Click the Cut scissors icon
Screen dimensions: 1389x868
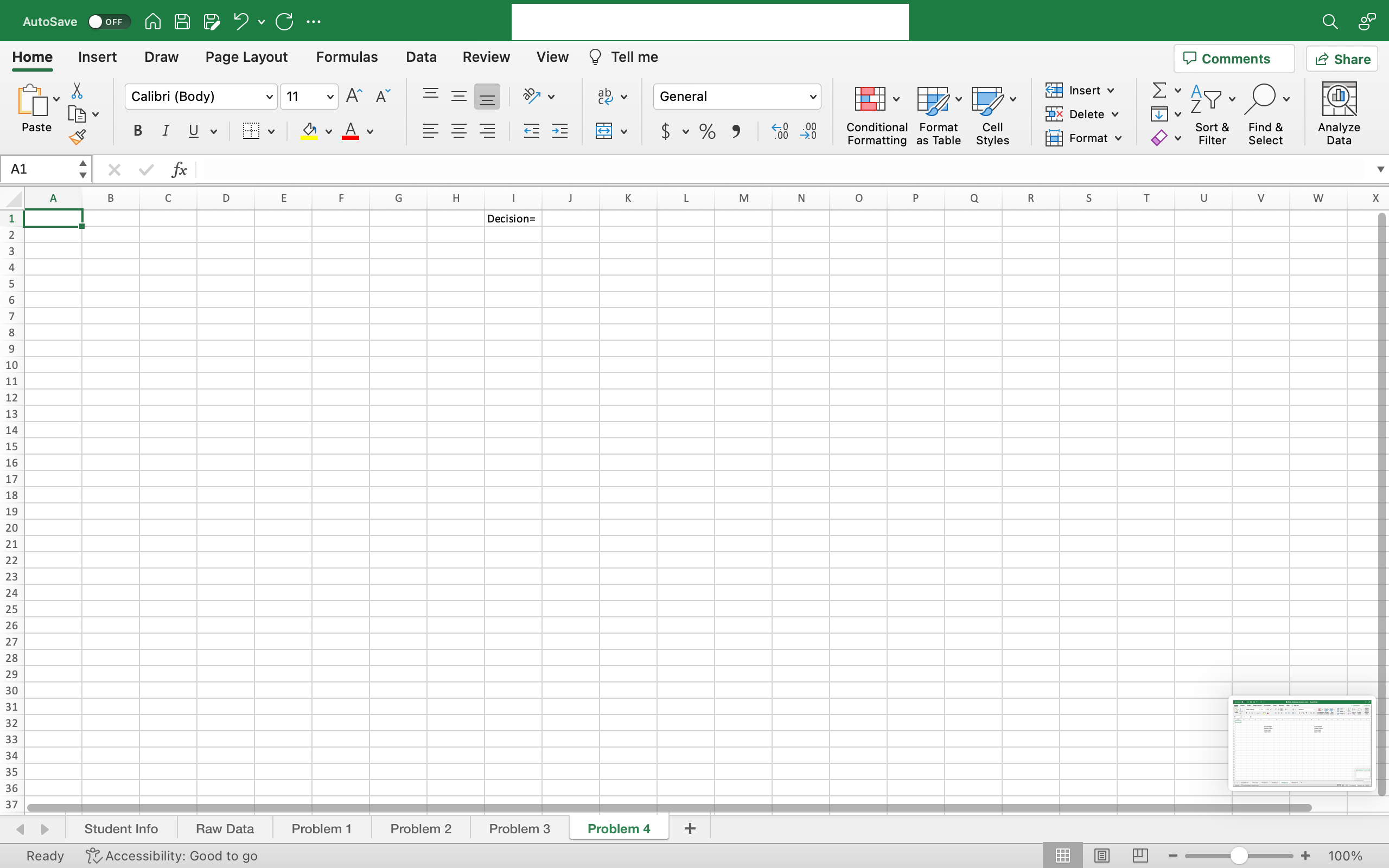tap(77, 91)
